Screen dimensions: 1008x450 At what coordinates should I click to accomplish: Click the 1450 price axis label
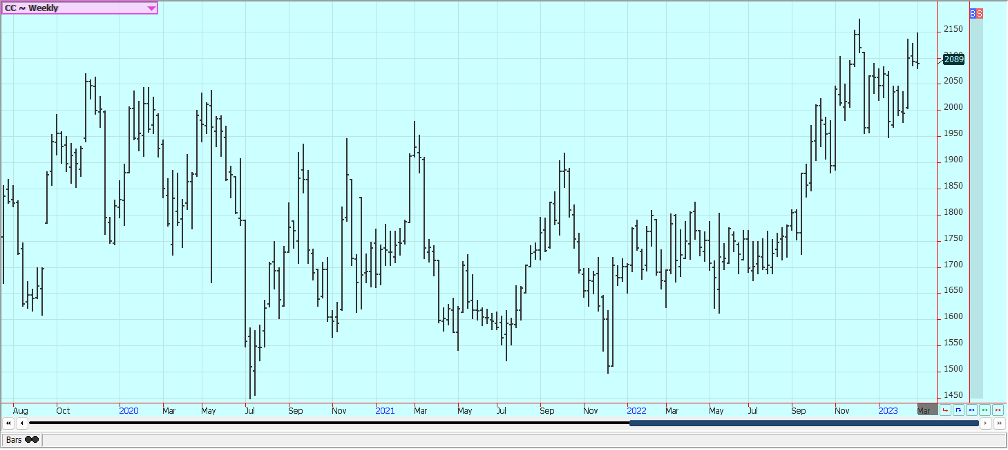(953, 395)
